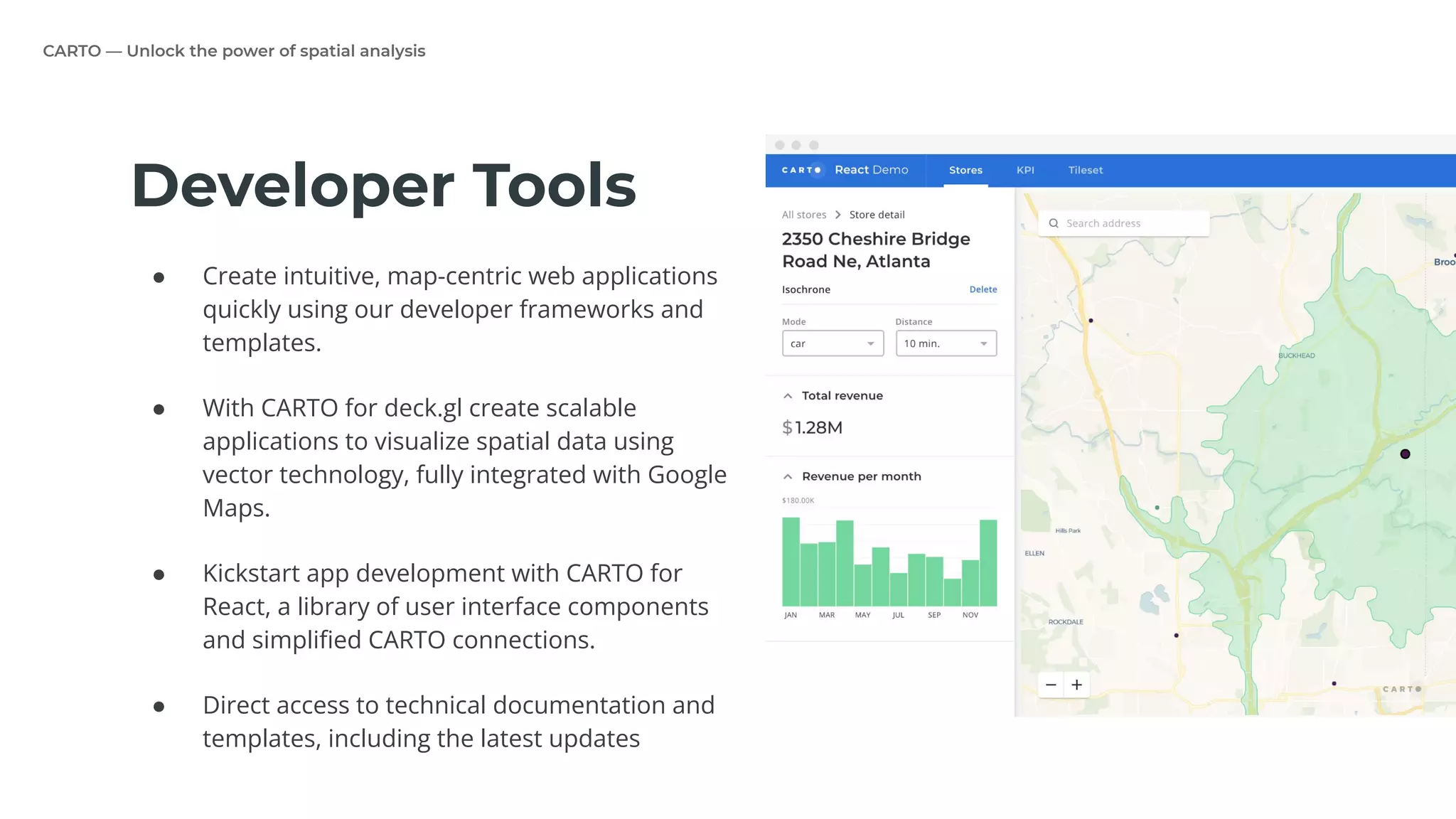Image resolution: width=1456 pixels, height=819 pixels.
Task: Collapse the Revenue per month widget
Action: tap(788, 476)
